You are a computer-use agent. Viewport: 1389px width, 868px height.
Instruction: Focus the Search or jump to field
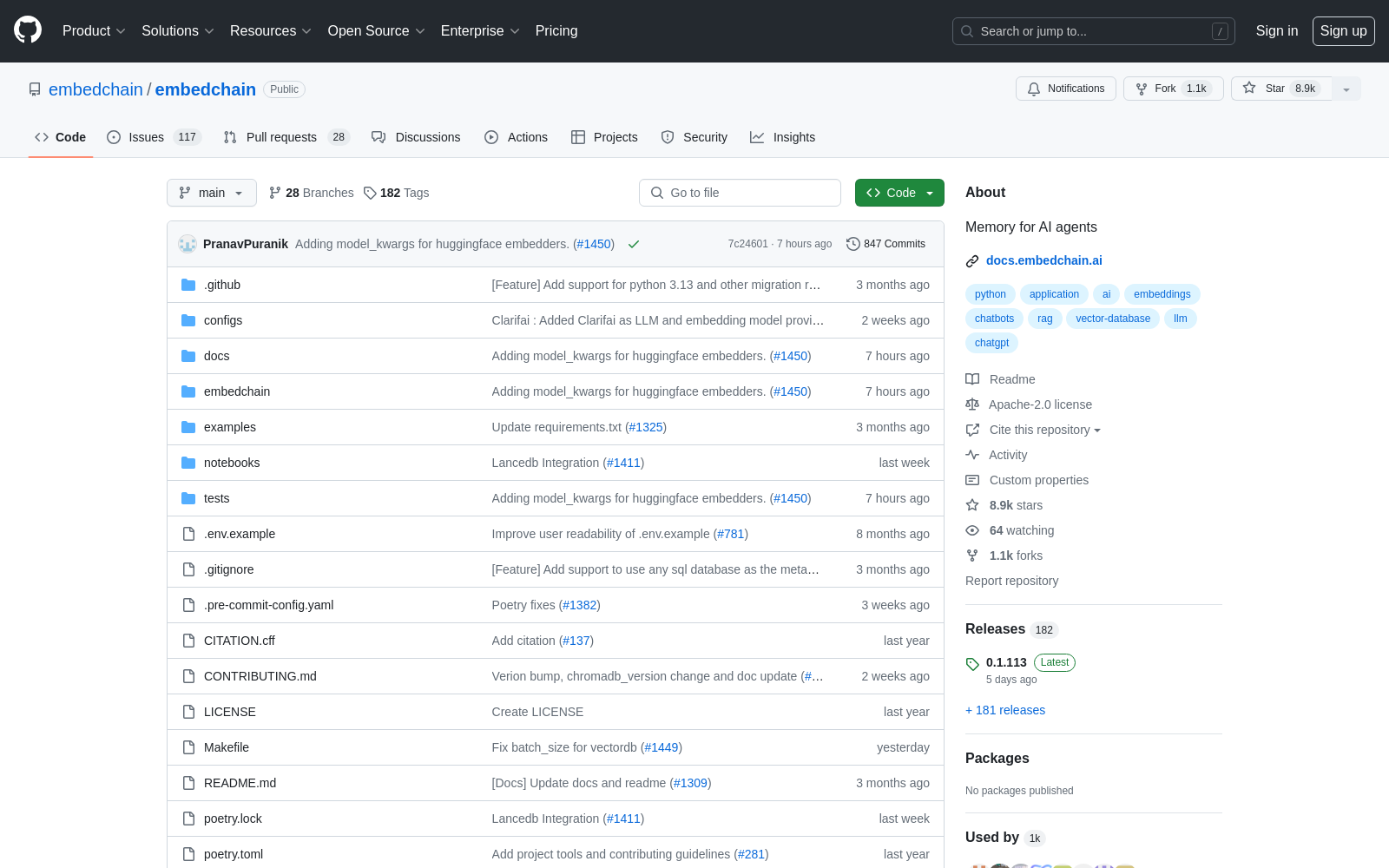click(1094, 31)
